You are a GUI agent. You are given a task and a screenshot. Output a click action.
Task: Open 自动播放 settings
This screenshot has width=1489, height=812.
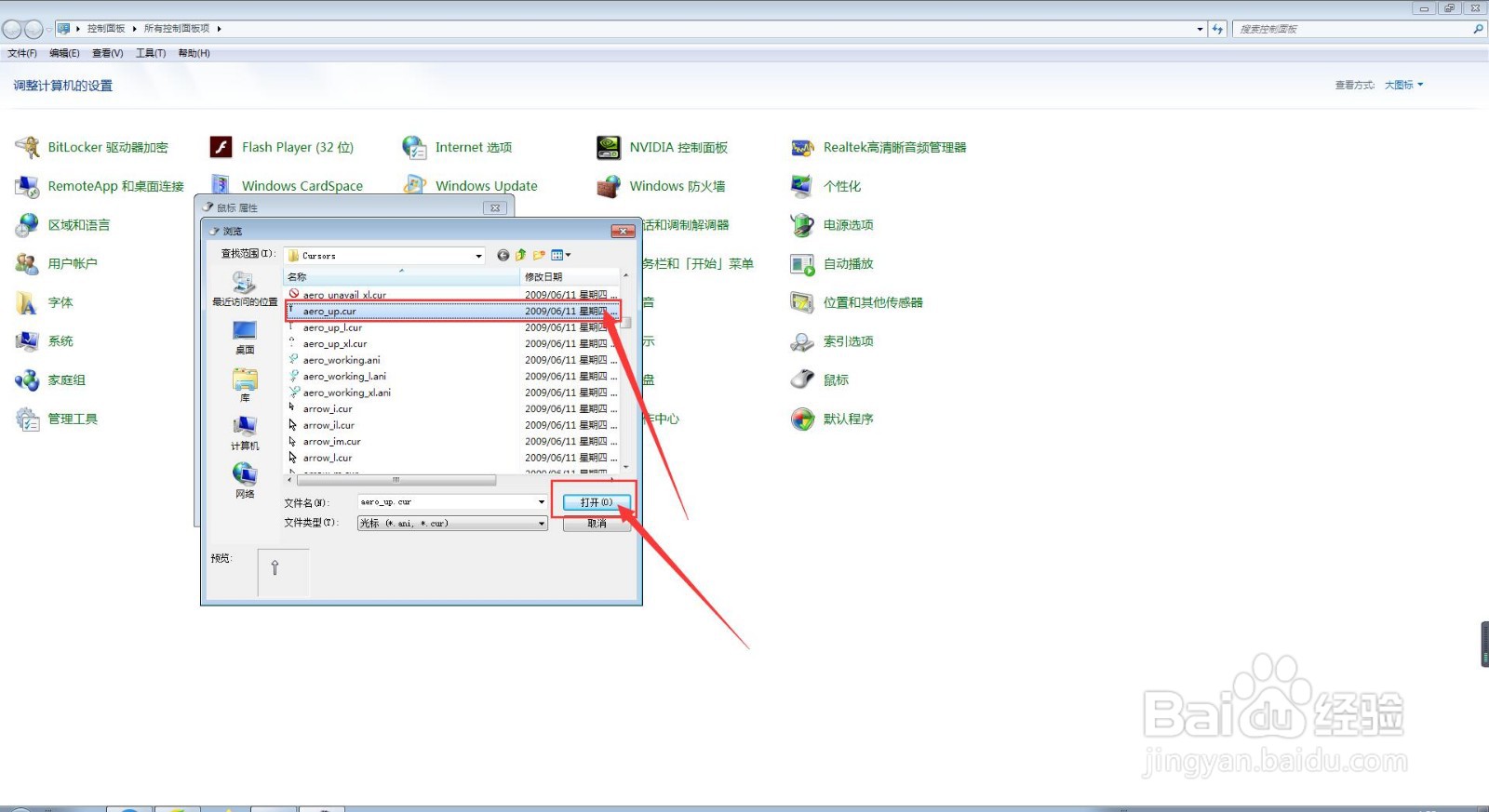831,264
